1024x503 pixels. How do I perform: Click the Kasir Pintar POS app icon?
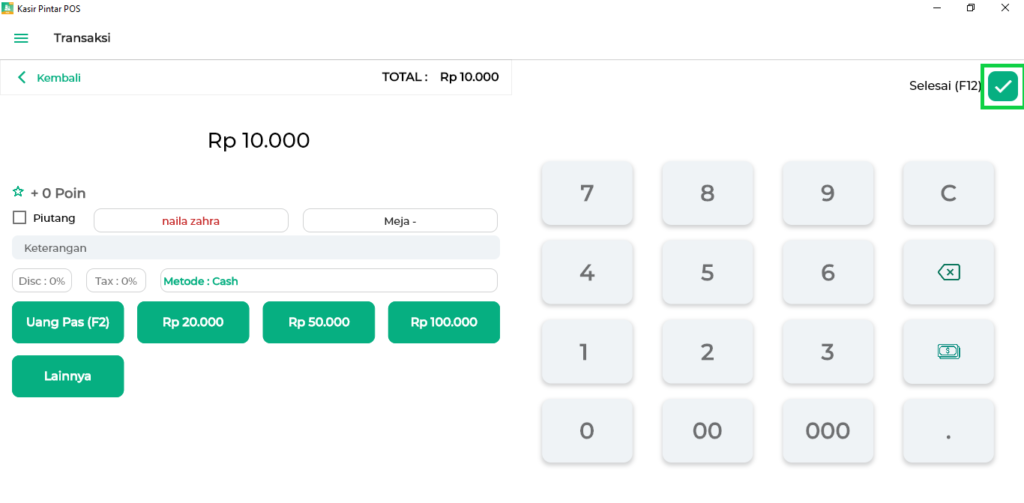(x=8, y=8)
